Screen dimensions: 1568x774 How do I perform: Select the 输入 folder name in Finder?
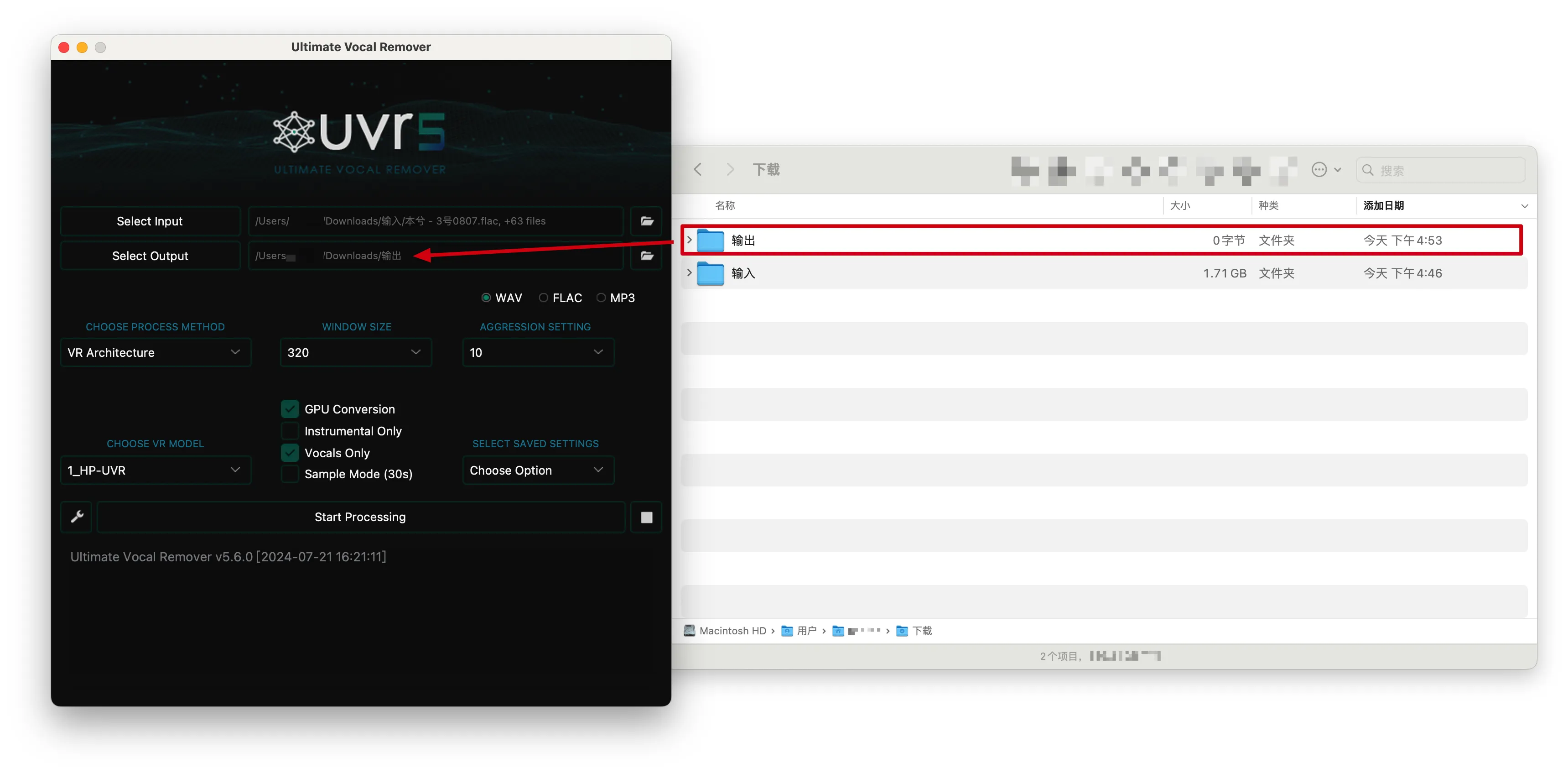pos(743,273)
